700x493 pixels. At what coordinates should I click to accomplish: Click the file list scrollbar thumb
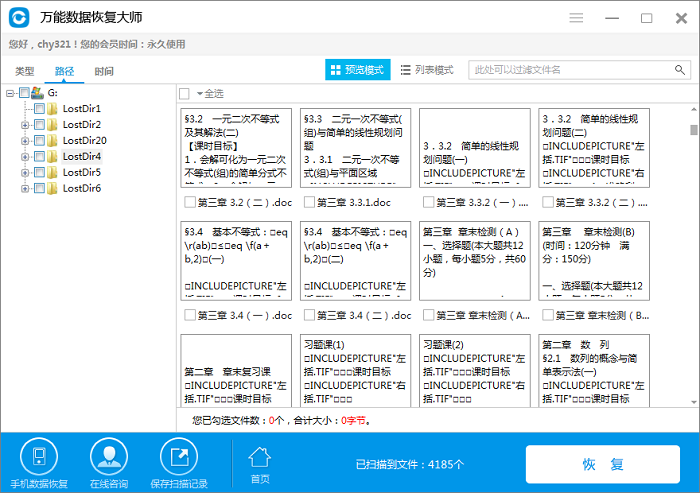693,130
